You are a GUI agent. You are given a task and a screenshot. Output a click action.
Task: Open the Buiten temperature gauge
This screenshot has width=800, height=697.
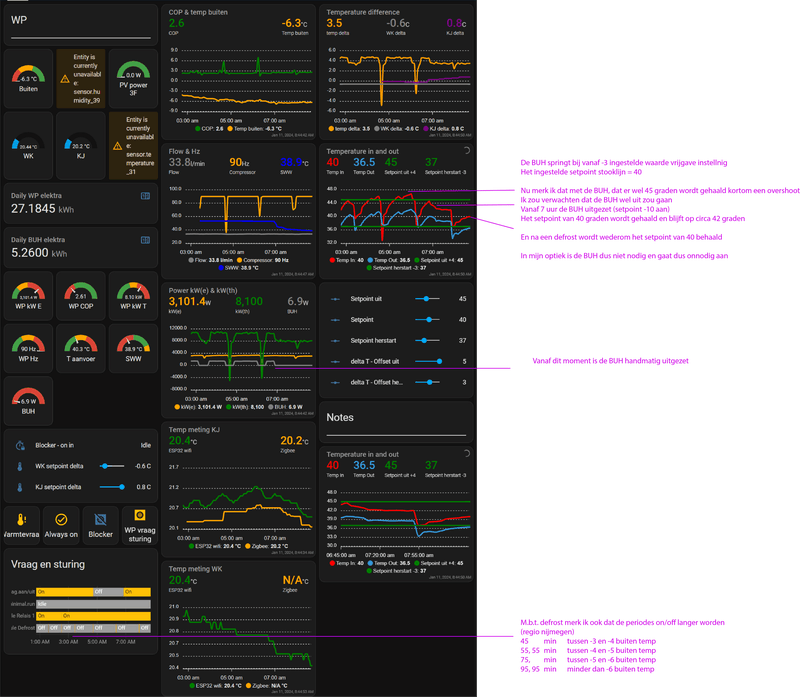point(27,78)
